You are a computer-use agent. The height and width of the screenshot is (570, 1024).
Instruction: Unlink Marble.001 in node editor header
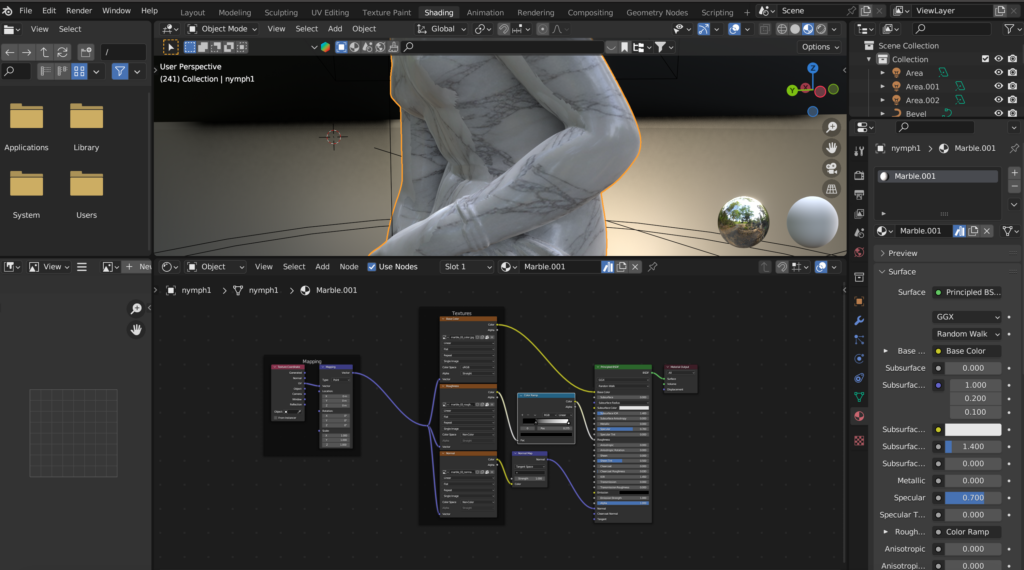635,266
